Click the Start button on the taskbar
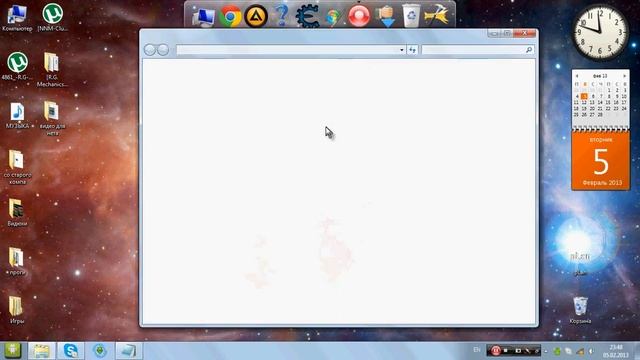 pos(13,351)
